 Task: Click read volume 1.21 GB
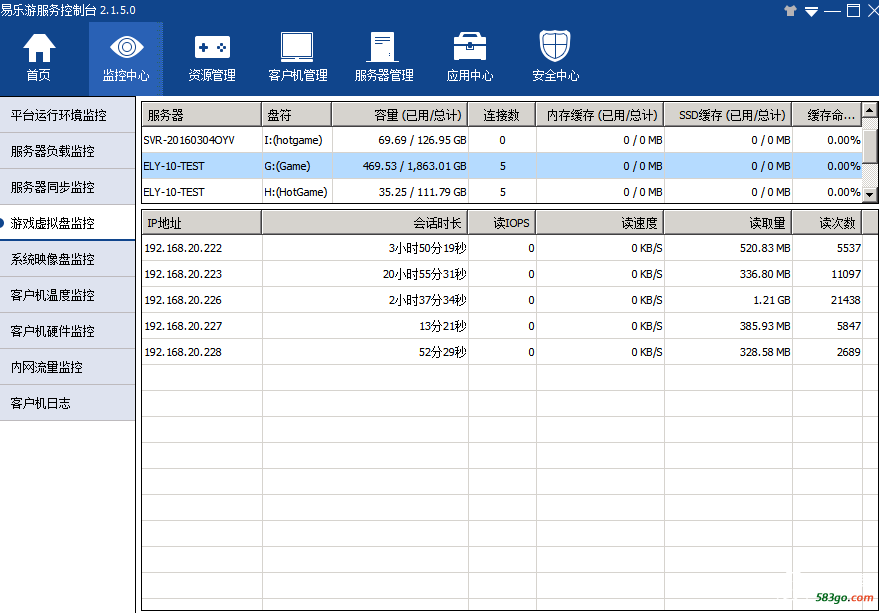click(x=771, y=300)
